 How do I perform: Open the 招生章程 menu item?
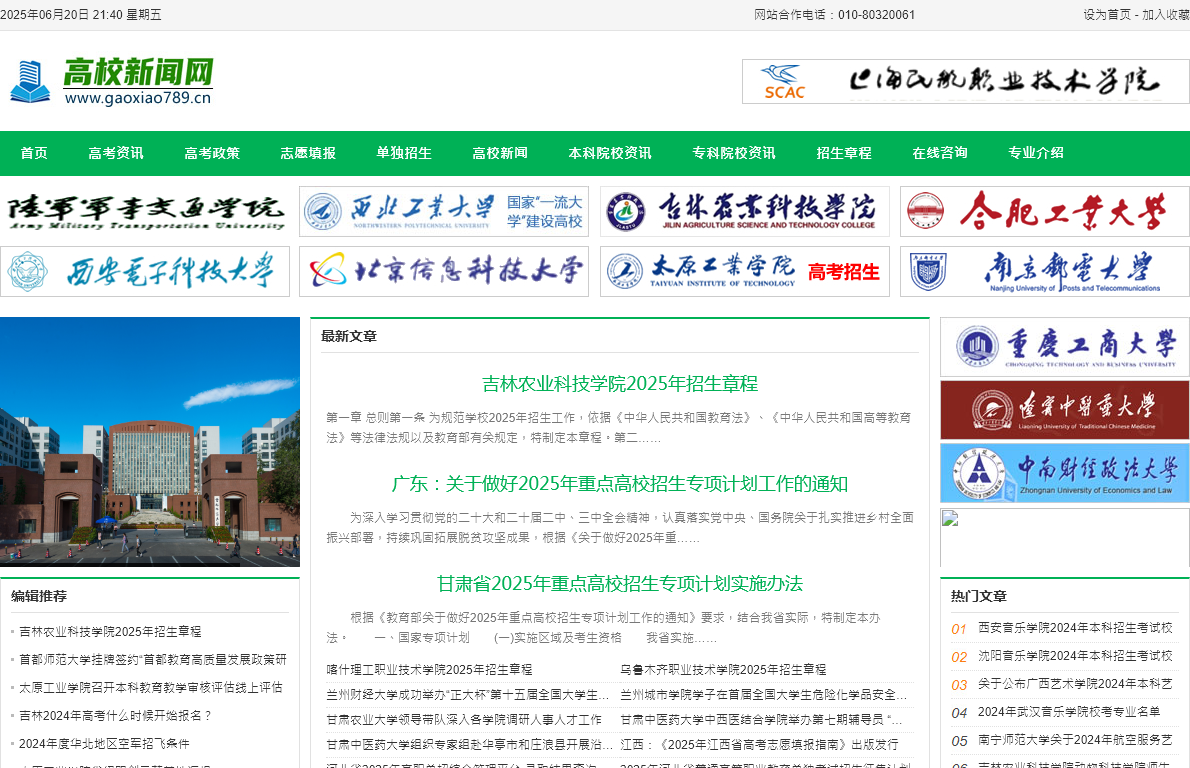844,153
